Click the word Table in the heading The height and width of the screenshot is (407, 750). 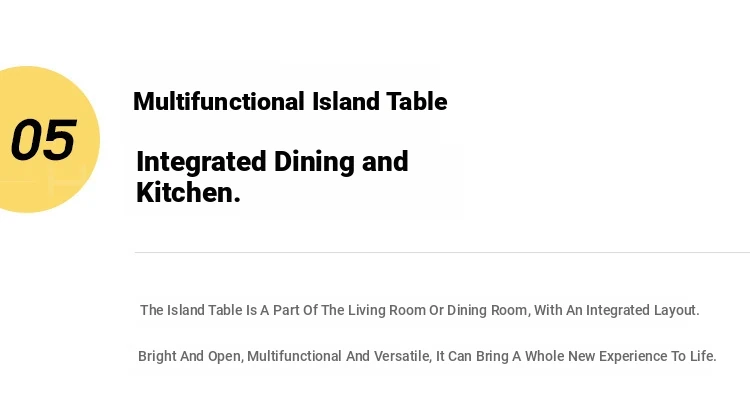(417, 101)
